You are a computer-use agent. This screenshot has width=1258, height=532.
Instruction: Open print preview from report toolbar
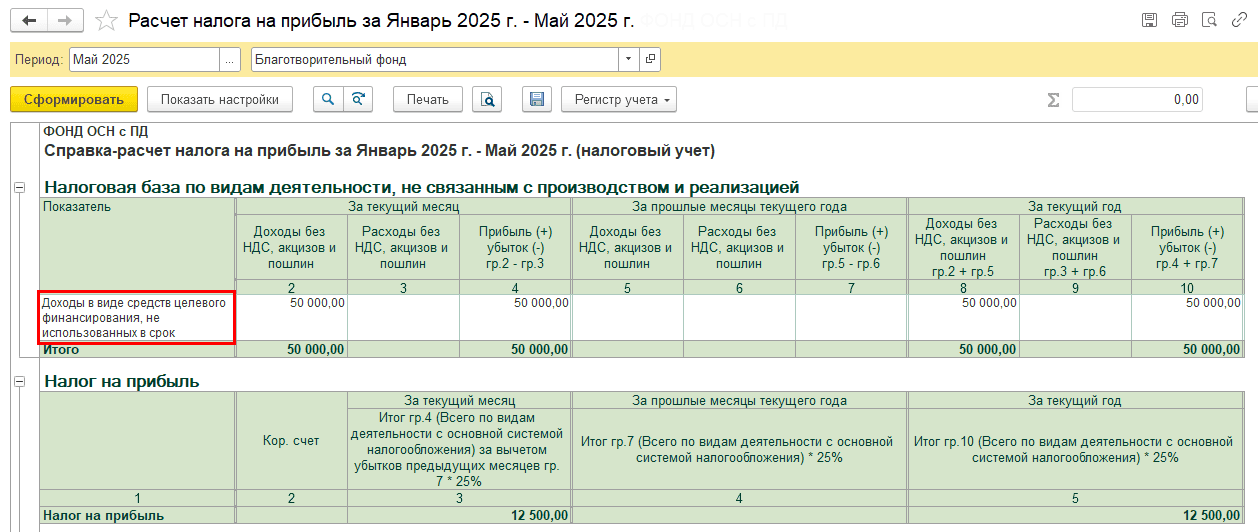487,99
